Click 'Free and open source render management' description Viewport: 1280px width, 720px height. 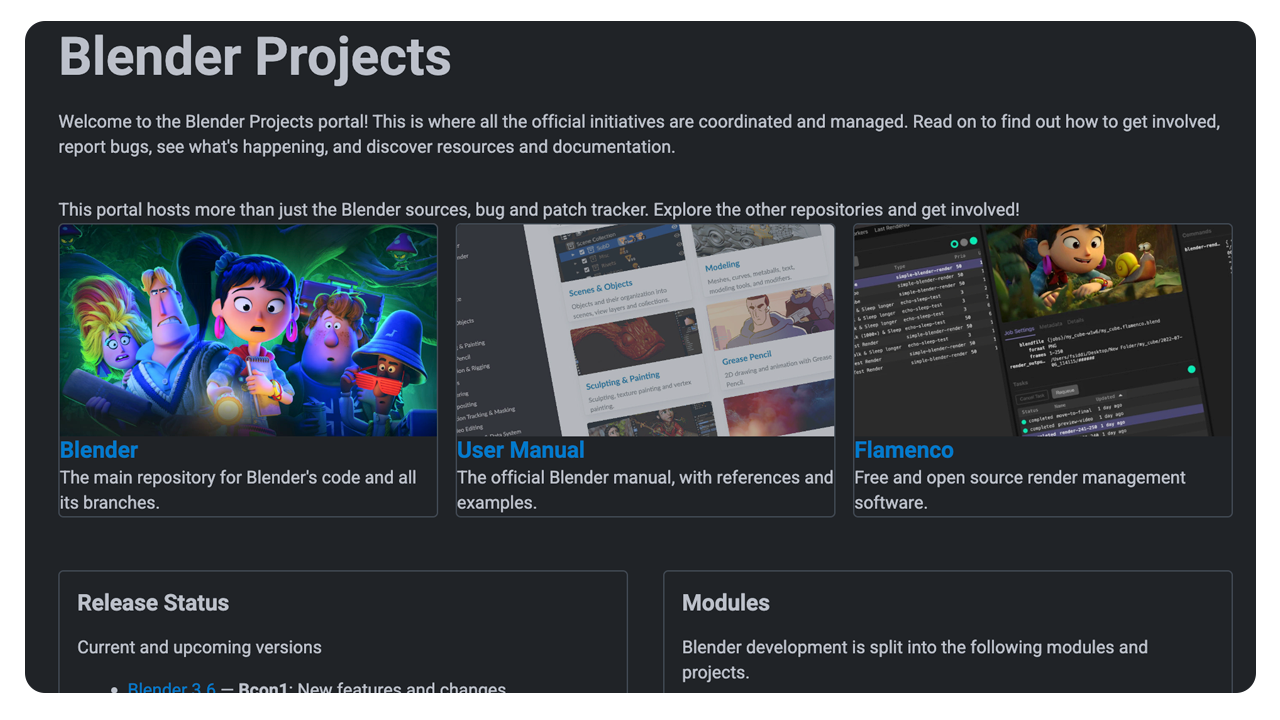coord(1020,490)
